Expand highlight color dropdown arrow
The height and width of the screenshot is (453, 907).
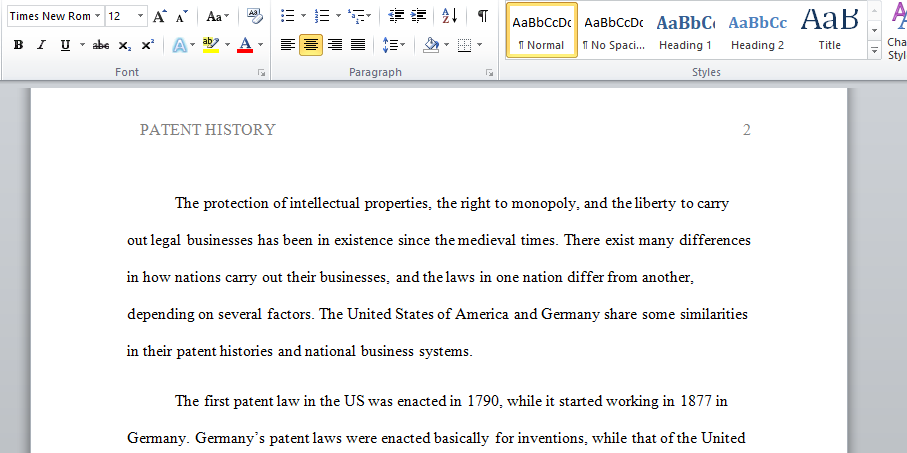click(227, 45)
